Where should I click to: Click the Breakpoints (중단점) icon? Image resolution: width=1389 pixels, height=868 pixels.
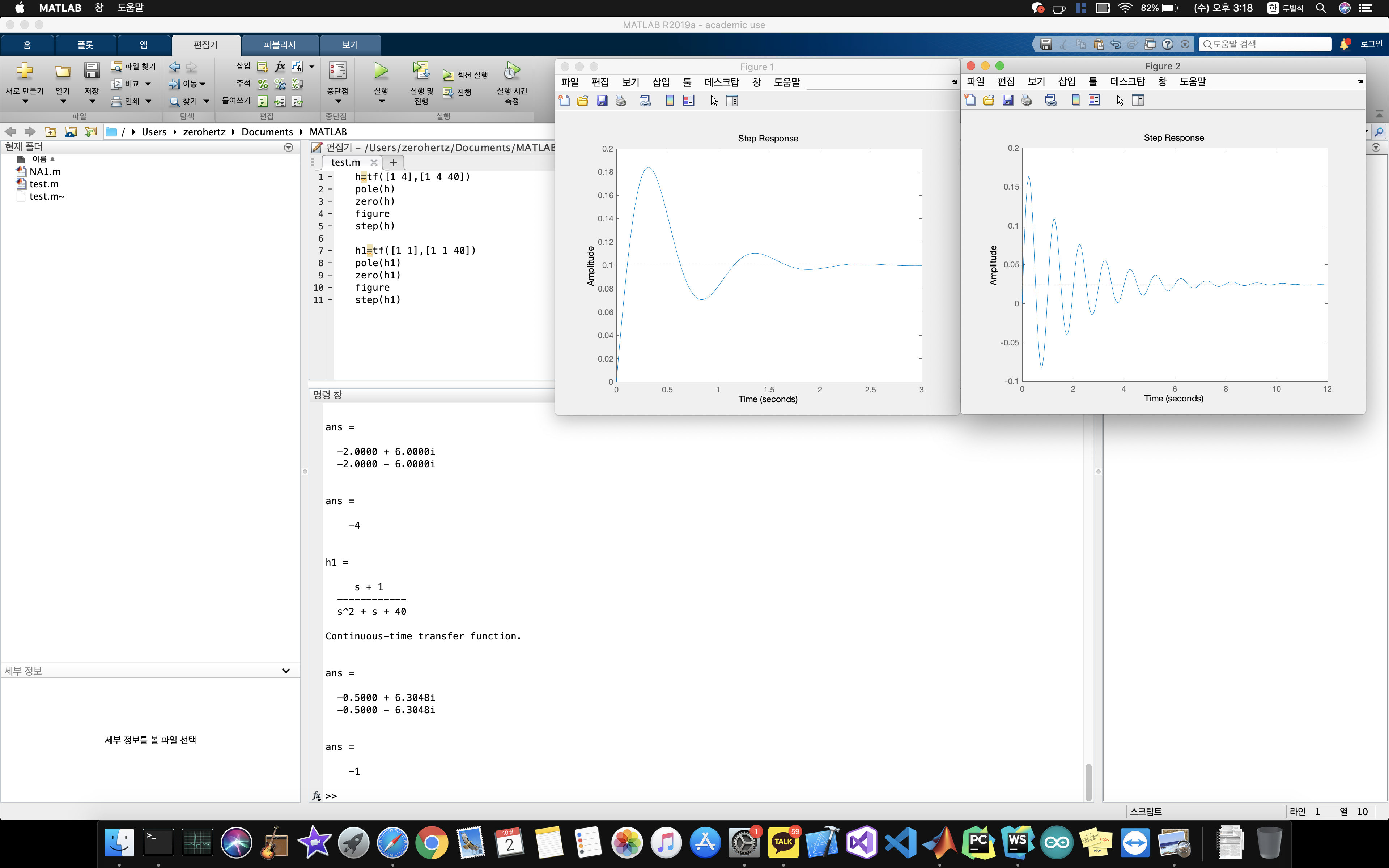[337, 71]
